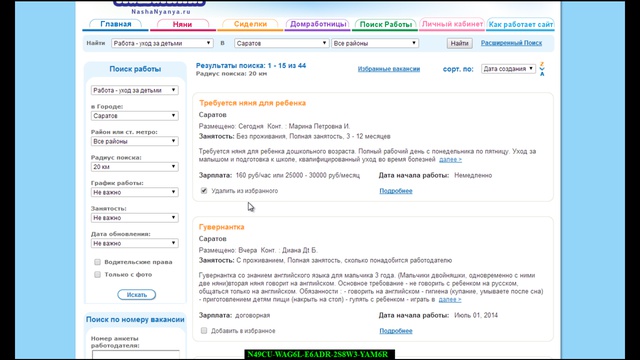640x360 pixels.
Task: Check Добавить в избранное for Гувернантка
Action: (204, 331)
